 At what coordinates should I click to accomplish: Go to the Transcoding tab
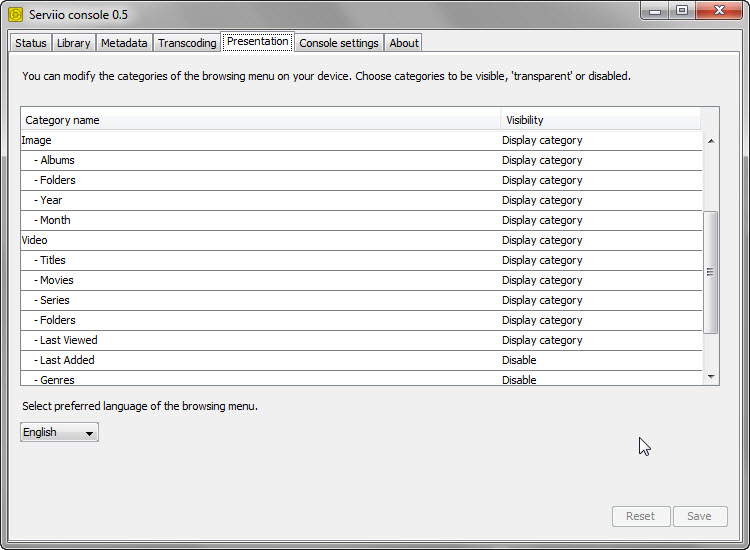pos(187,43)
